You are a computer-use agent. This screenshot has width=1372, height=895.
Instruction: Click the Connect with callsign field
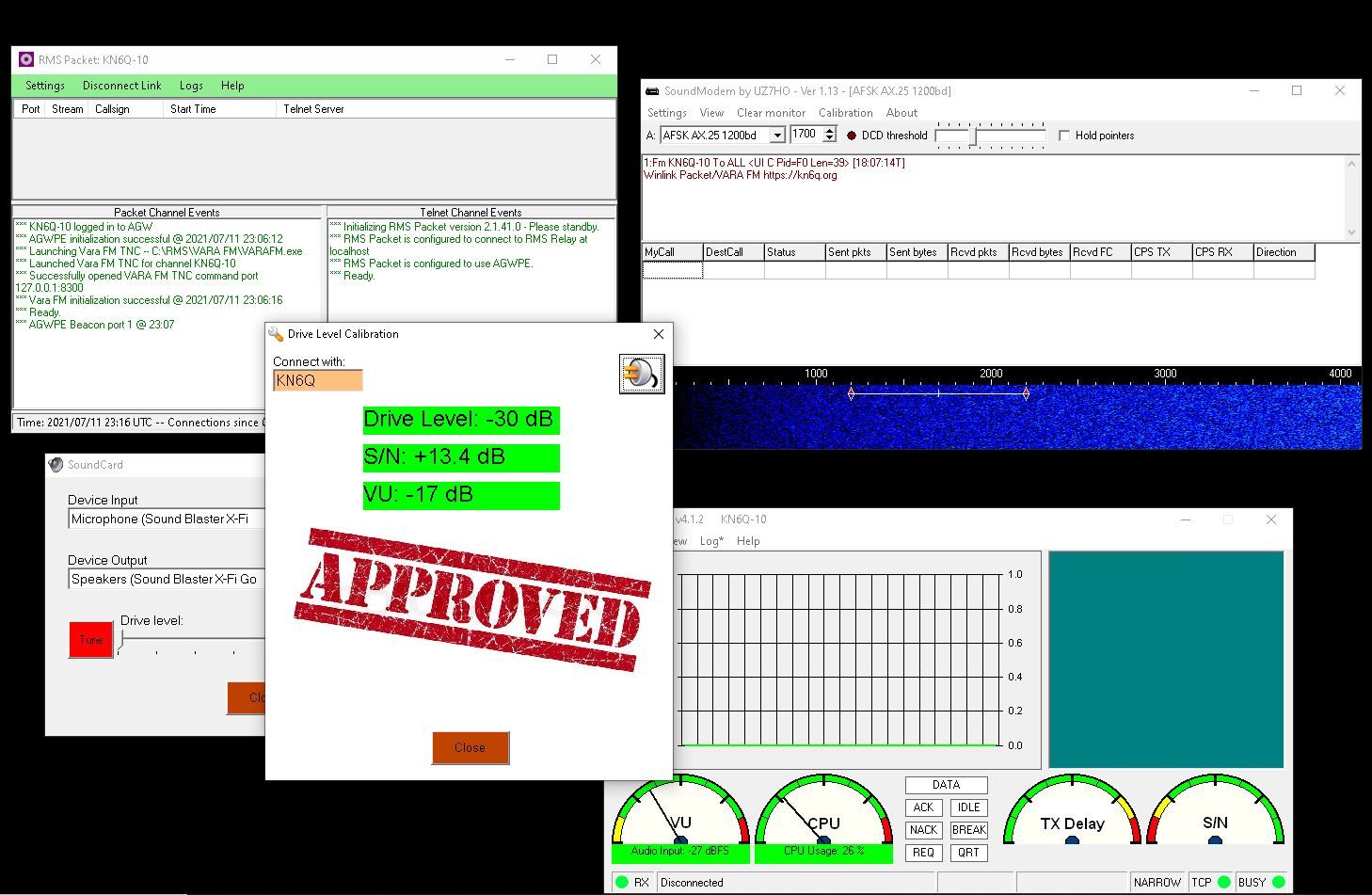pos(317,380)
